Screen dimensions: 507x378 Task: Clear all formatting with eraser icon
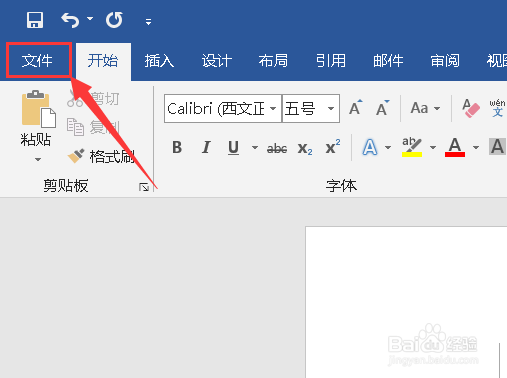click(x=471, y=108)
